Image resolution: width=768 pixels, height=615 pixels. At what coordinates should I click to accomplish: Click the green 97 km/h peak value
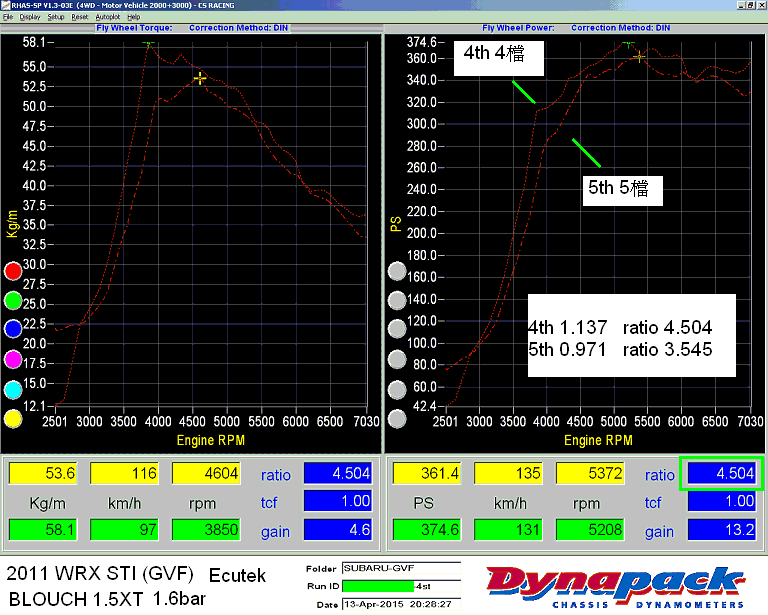click(x=124, y=530)
